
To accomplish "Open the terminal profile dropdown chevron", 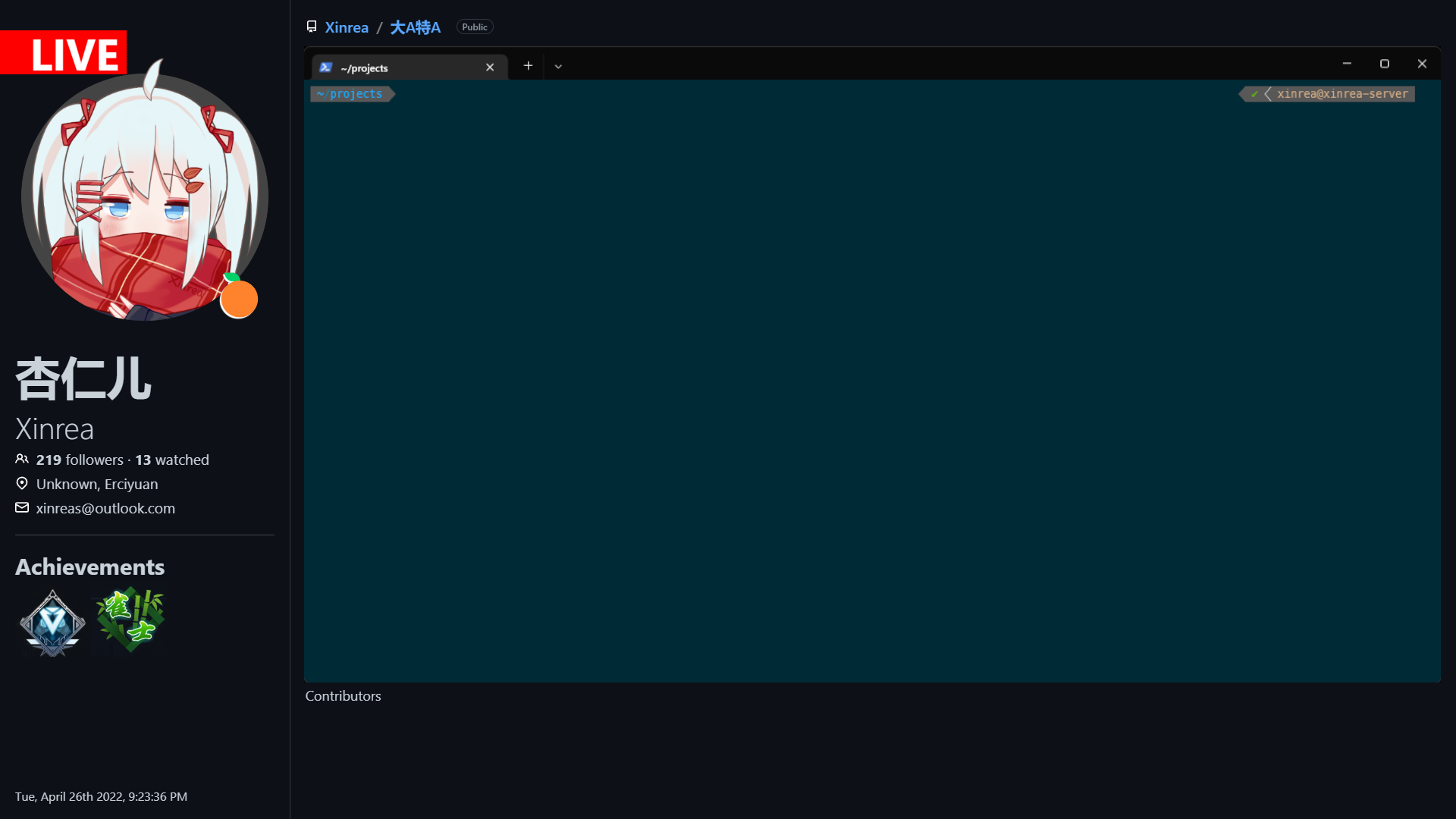I will 558,67.
